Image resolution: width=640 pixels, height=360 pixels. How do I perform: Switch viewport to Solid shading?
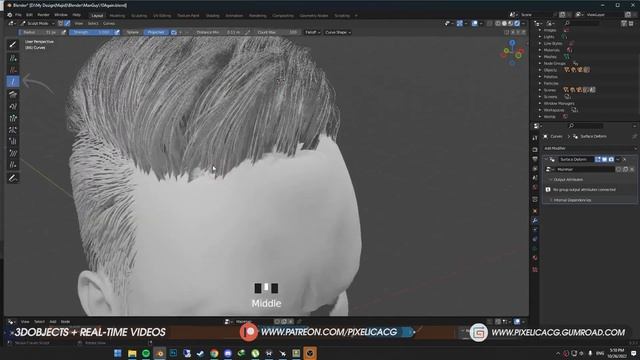click(x=504, y=24)
